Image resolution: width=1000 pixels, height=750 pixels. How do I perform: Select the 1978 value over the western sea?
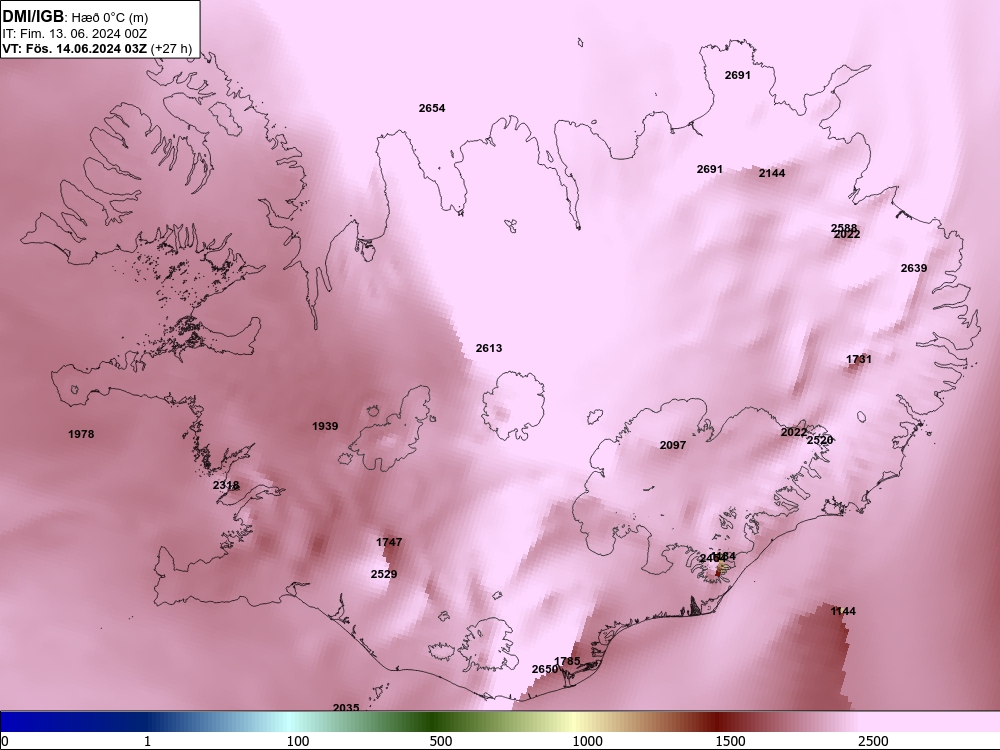tap(81, 434)
